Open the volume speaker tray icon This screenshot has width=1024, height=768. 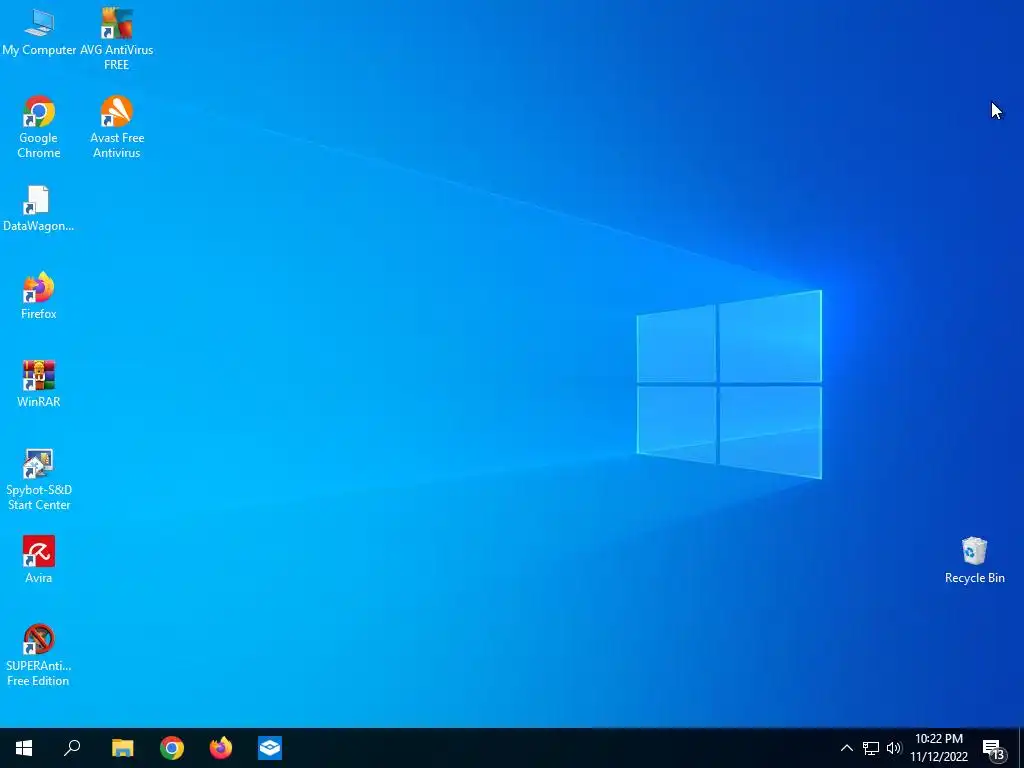pyautogui.click(x=894, y=748)
